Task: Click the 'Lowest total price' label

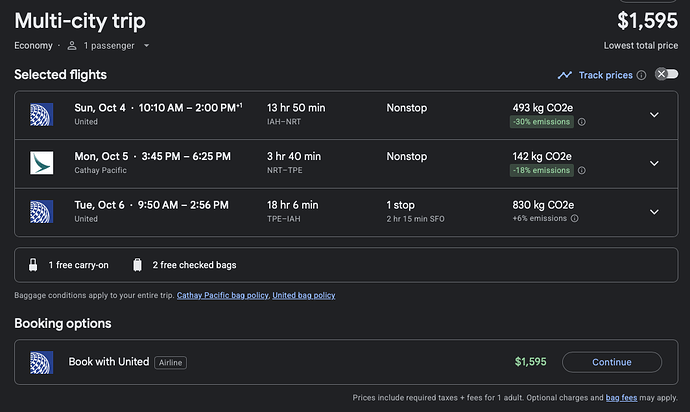Action: pos(641,46)
